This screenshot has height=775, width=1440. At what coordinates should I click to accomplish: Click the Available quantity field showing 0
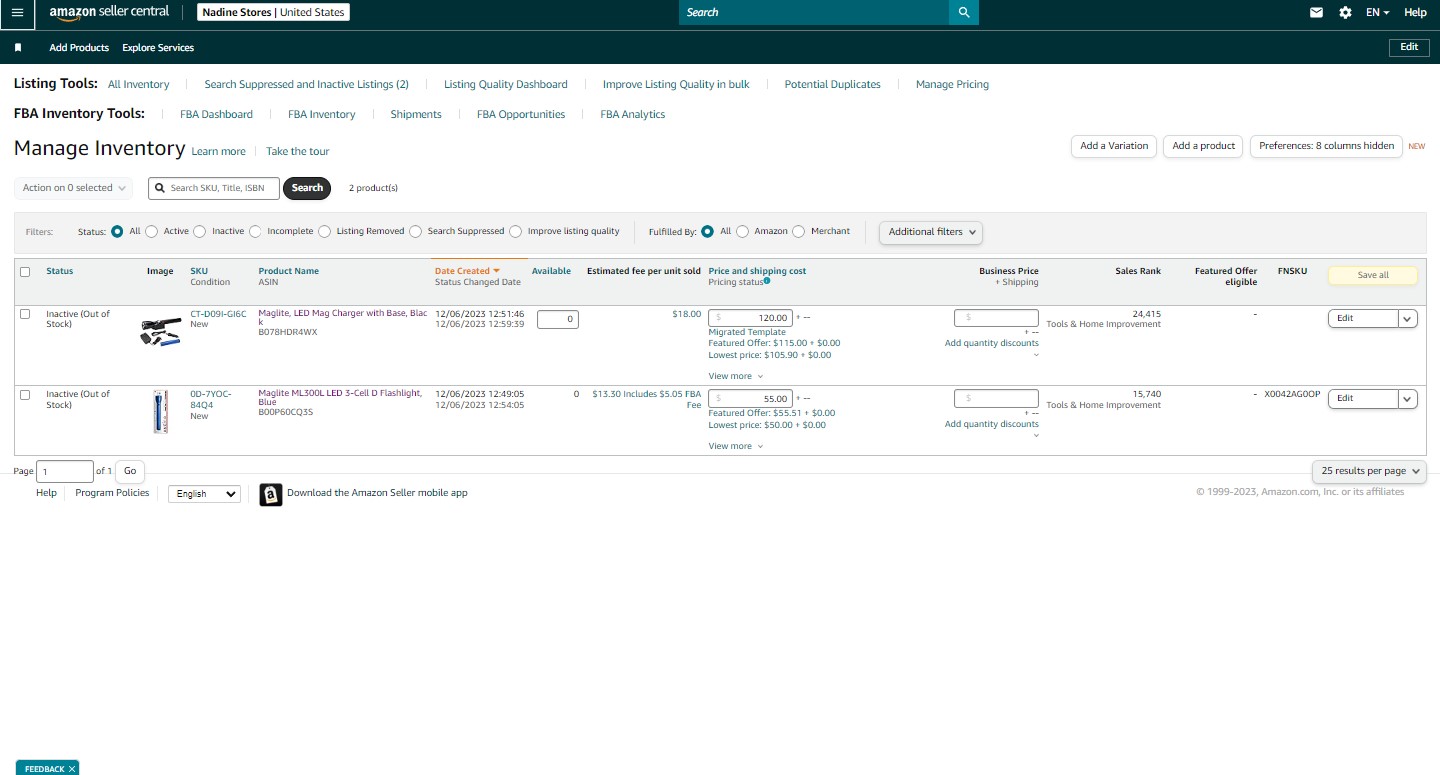click(x=558, y=319)
